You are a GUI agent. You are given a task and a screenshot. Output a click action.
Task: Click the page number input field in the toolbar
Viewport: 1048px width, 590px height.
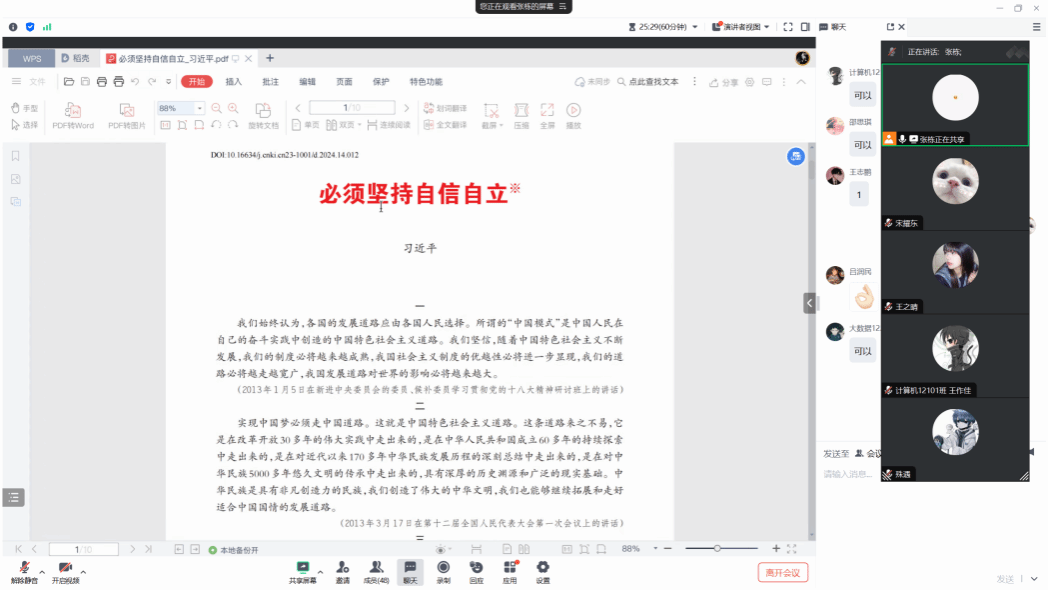(352, 108)
